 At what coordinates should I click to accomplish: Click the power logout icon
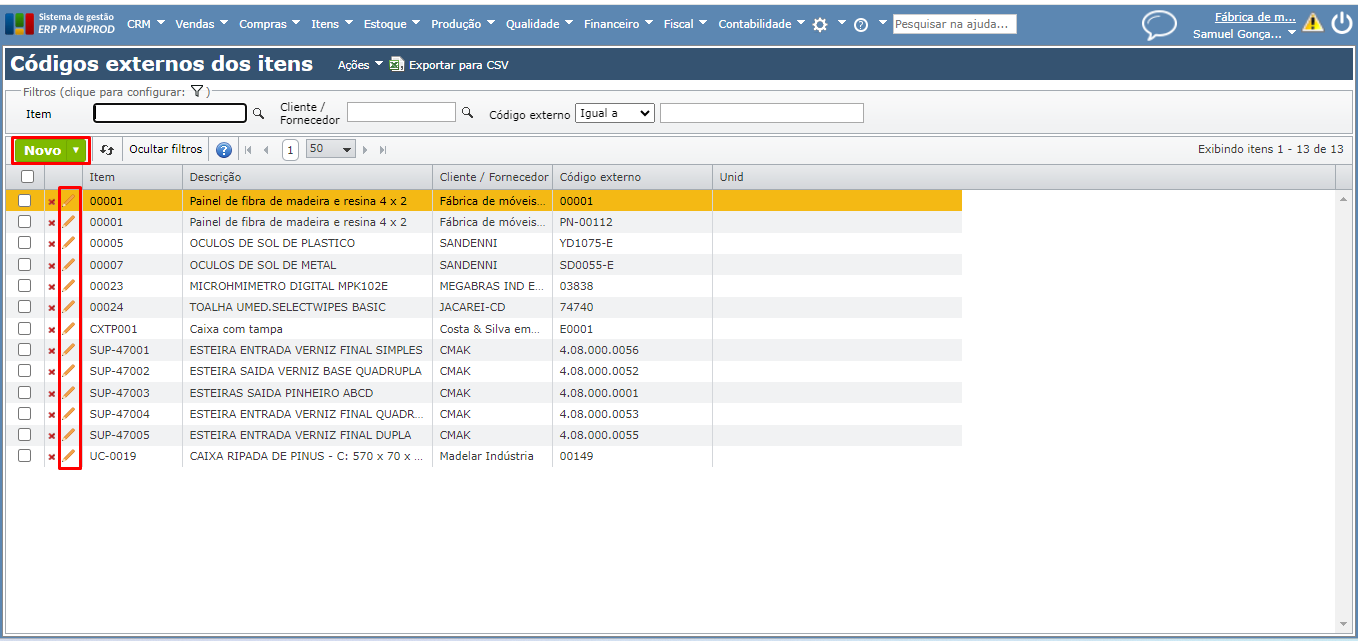click(1341, 23)
